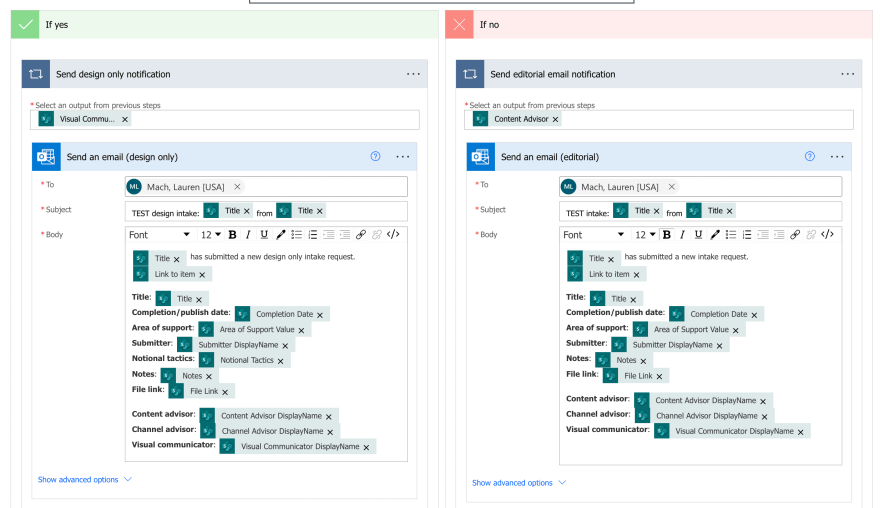This screenshot has width=880, height=508.
Task: Remove Channel Advisor DisplayName token in design email
Action: (x=331, y=432)
